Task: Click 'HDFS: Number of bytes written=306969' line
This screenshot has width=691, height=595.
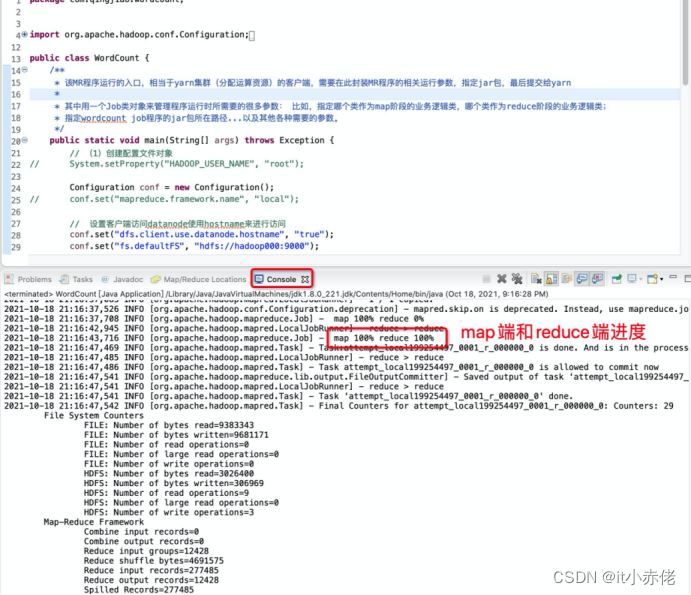Action: (174, 483)
